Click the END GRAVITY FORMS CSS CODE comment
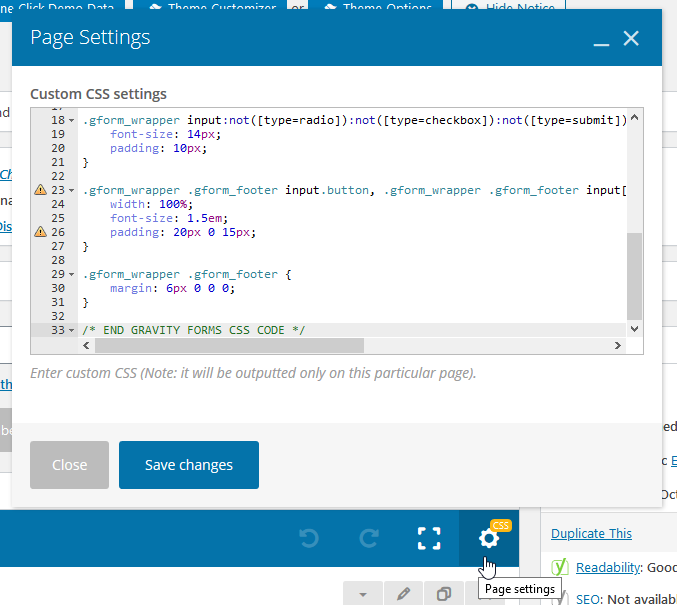Image resolution: width=677 pixels, height=605 pixels. point(193,330)
